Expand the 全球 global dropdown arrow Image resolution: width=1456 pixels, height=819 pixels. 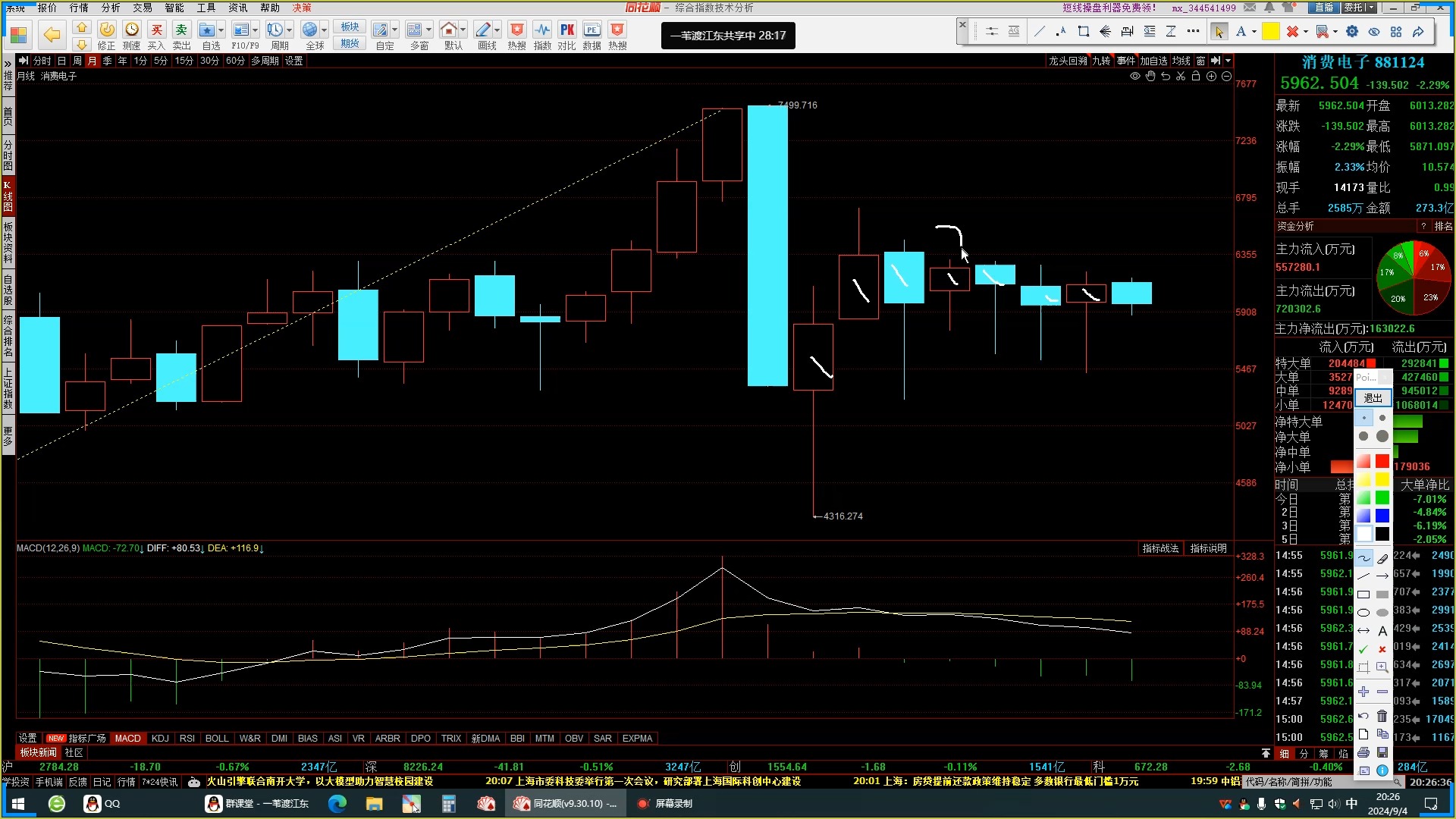tap(325, 30)
